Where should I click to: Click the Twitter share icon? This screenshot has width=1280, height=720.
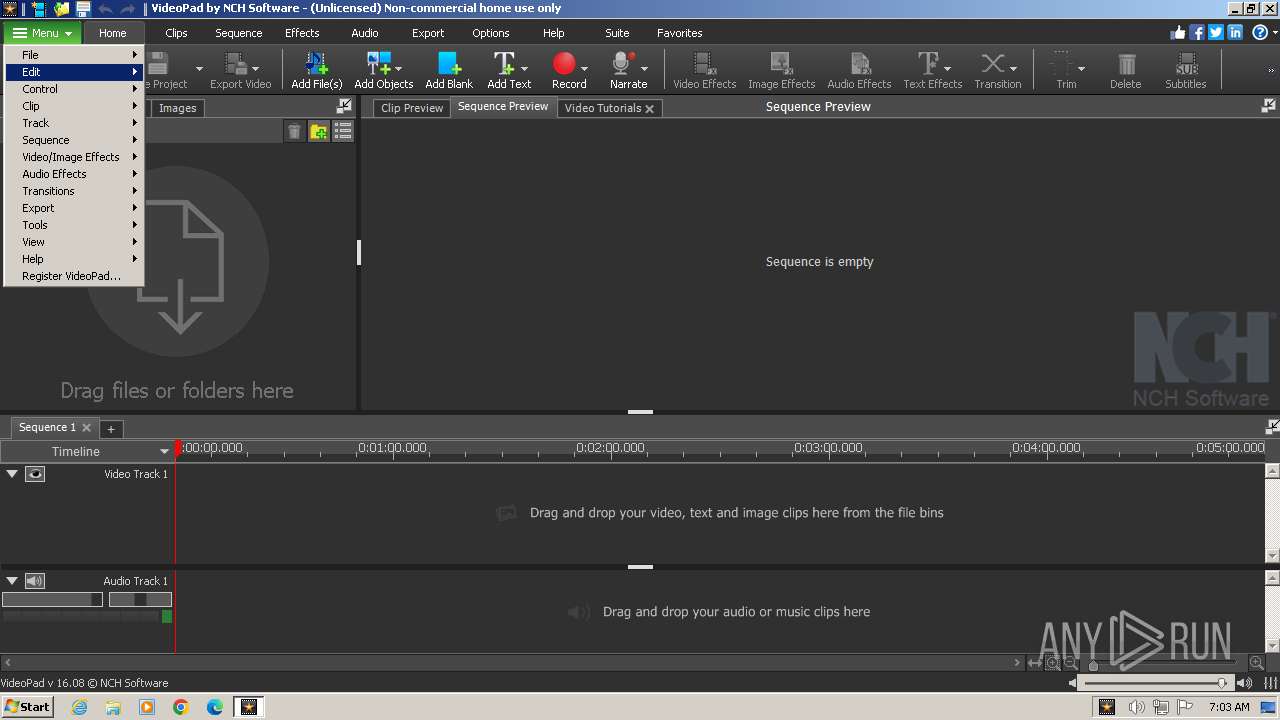(1216, 32)
